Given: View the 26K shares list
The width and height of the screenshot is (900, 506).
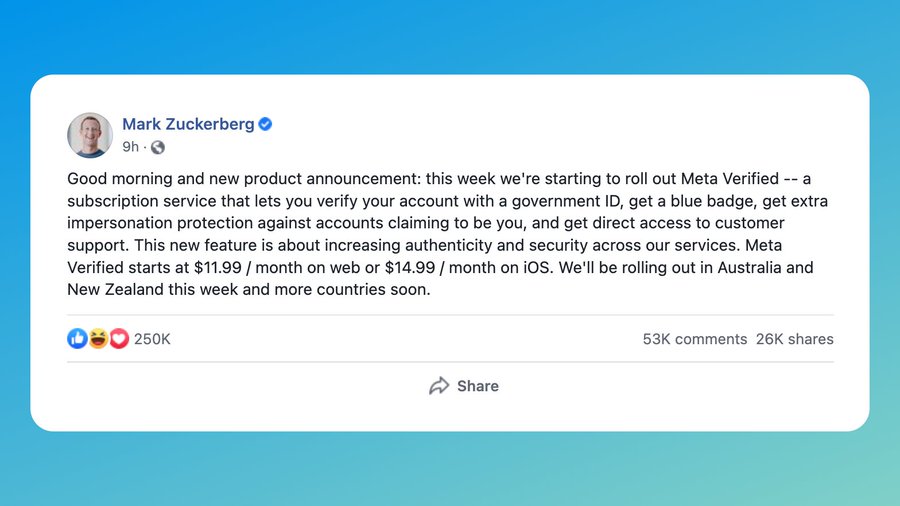Looking at the screenshot, I should click(x=794, y=339).
